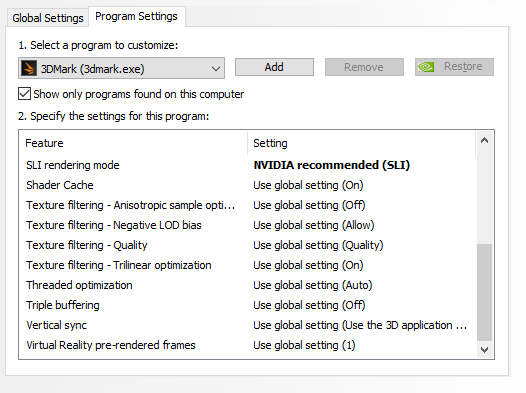Open the 3DMark (3dmark.exe) program dropdown

coord(121,68)
